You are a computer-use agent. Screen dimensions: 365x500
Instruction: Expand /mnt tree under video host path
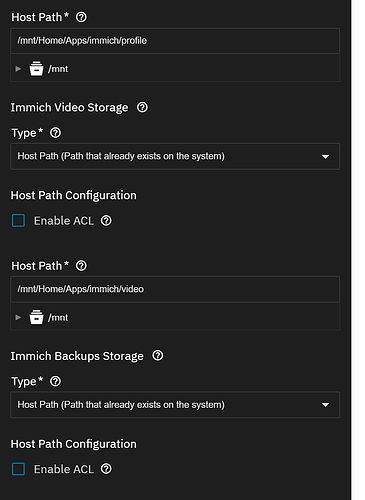[x=18, y=317]
